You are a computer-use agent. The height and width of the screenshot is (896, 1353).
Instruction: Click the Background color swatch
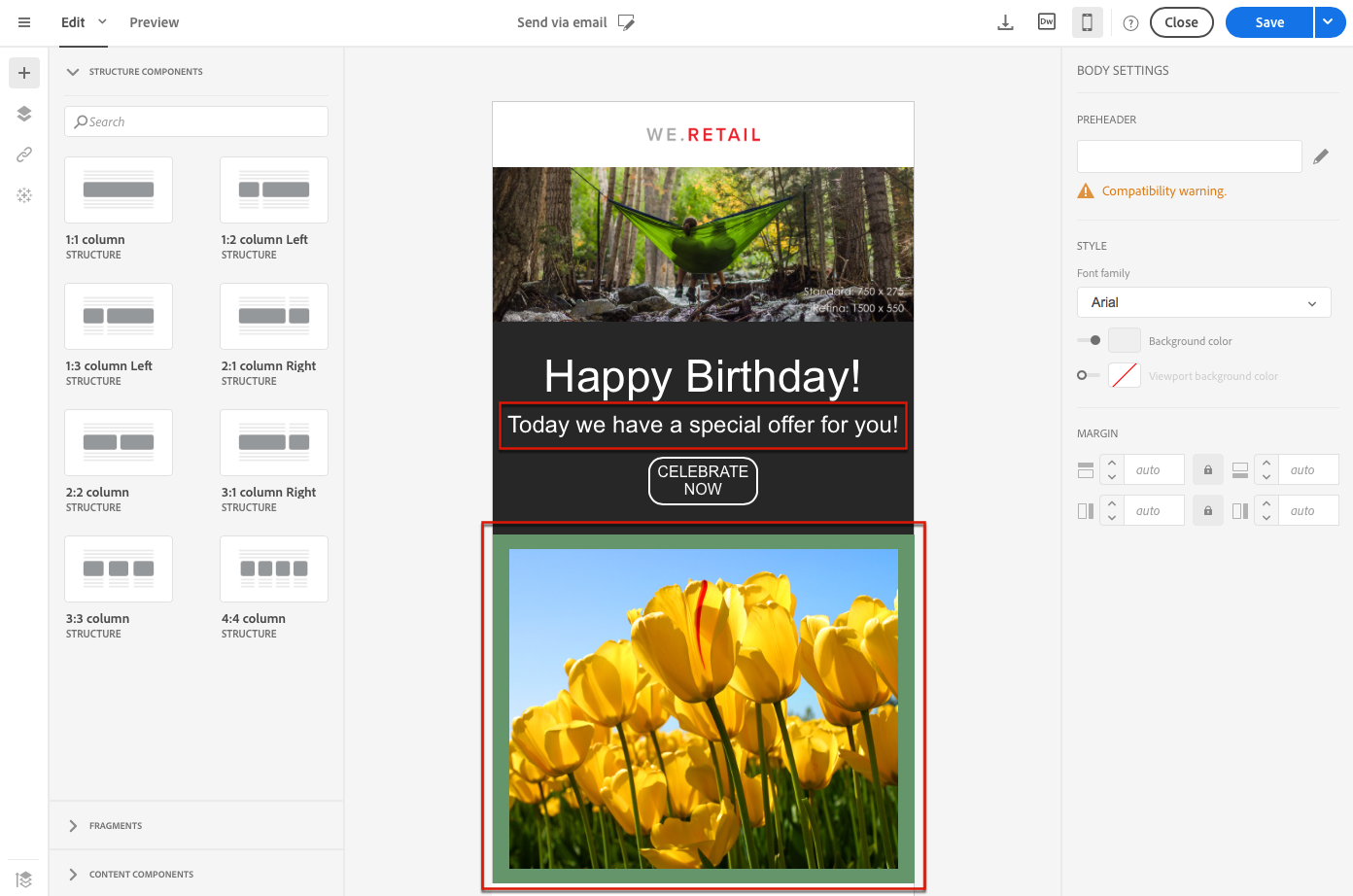[1125, 340]
